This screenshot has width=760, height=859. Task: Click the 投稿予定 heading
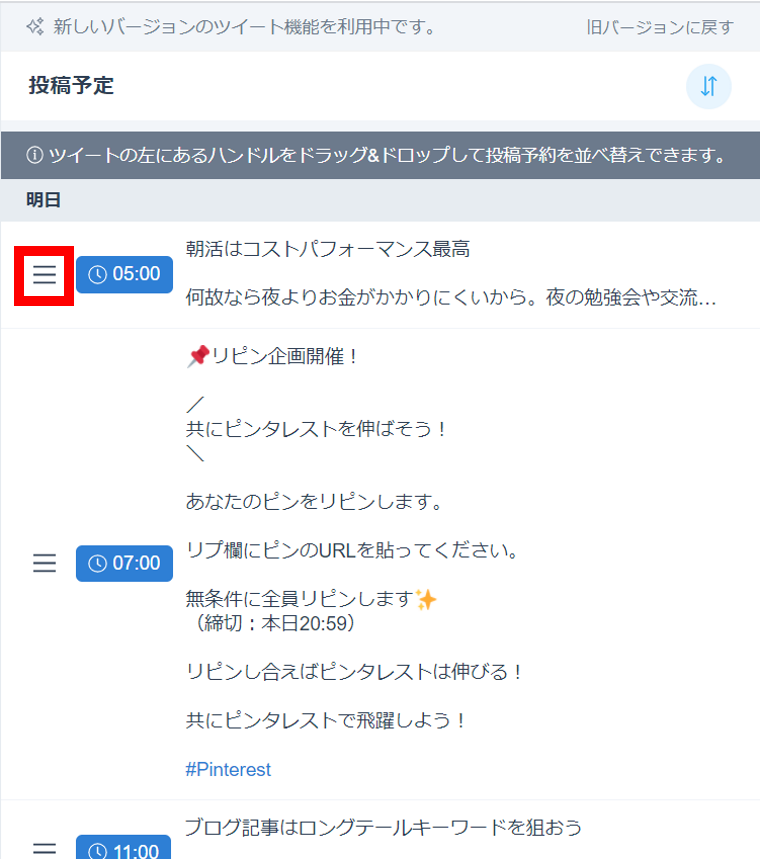[x=71, y=86]
